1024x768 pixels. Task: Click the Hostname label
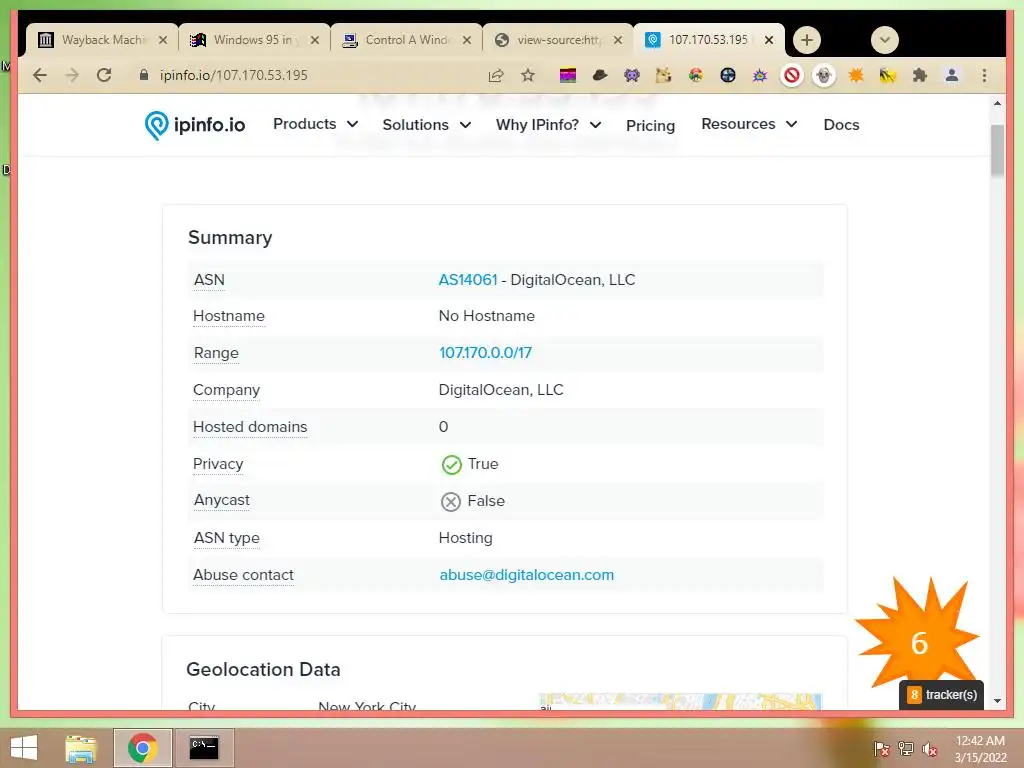click(x=229, y=316)
